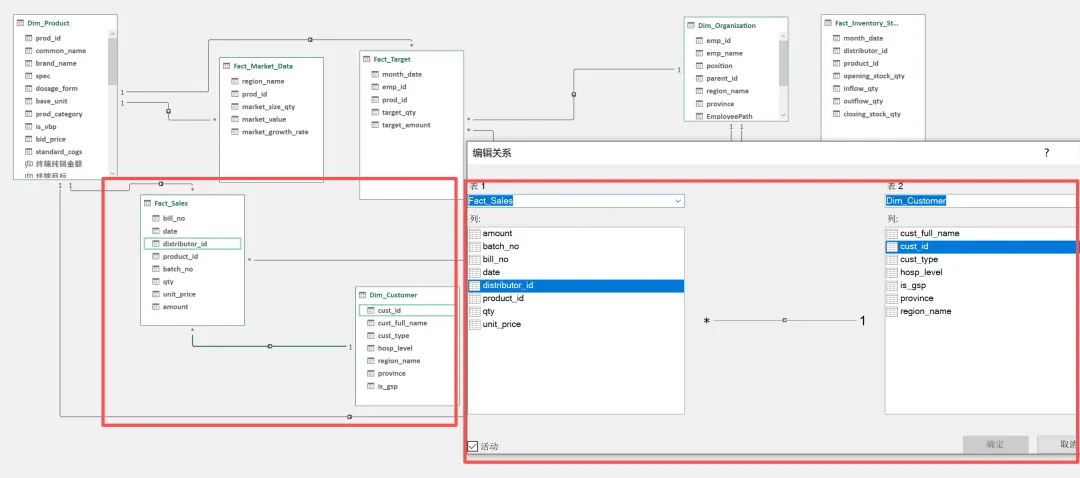Click the table icon in Dim_Organization header

click(691, 25)
